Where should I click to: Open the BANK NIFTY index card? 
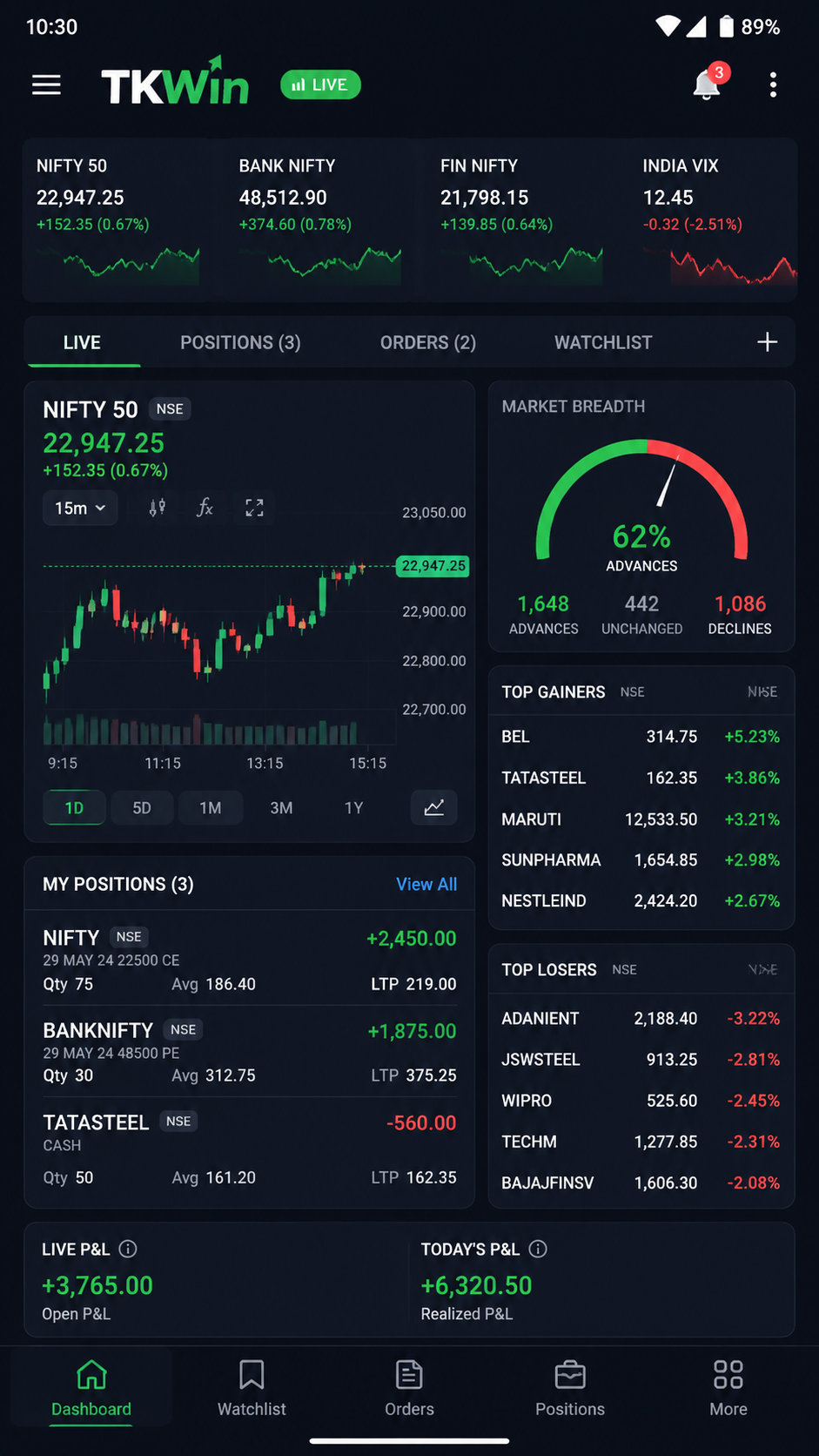(319, 219)
